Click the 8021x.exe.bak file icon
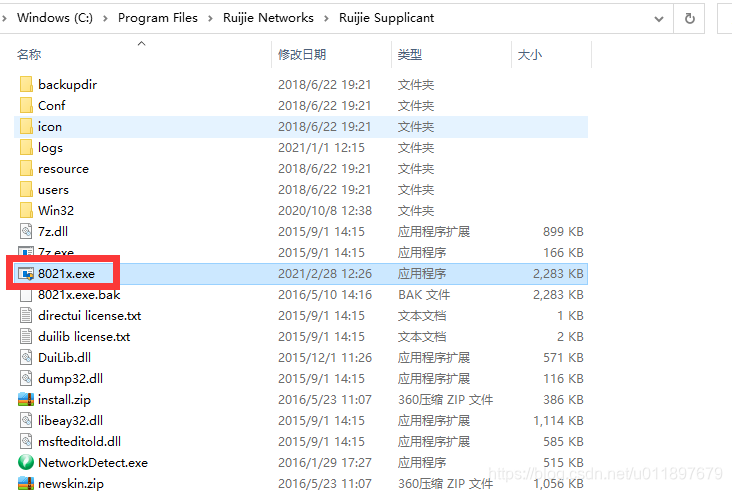Screen dimensions: 732x492 pos(26,295)
